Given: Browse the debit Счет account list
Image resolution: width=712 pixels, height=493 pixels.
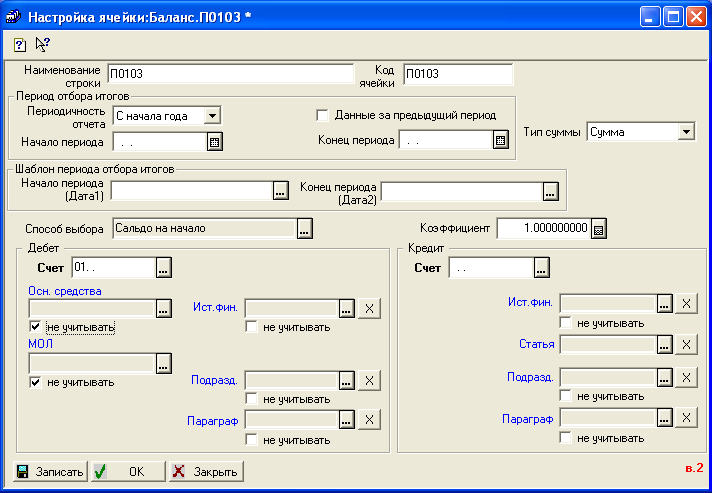Looking at the screenshot, I should click(163, 268).
